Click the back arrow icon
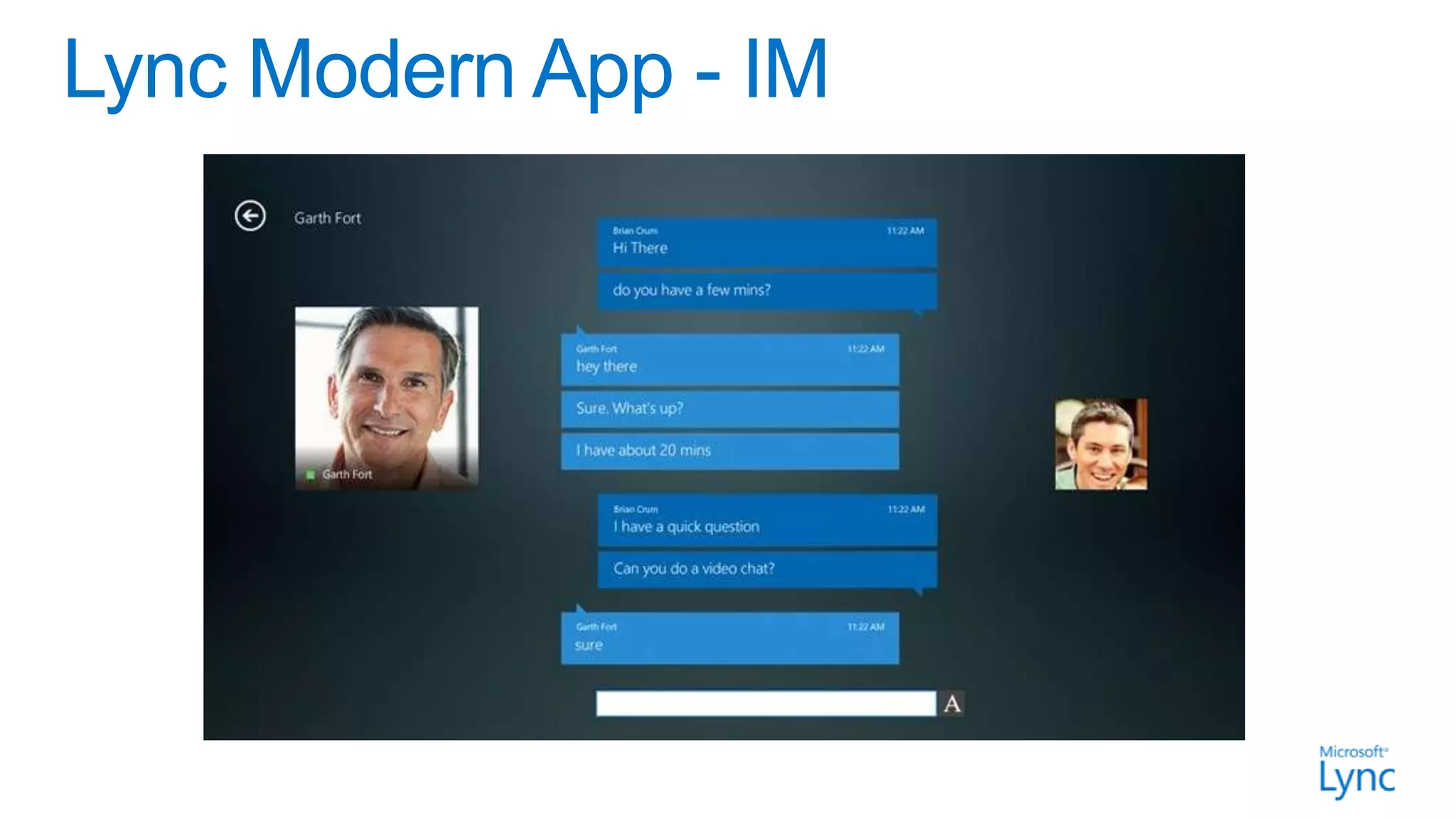 point(250,216)
